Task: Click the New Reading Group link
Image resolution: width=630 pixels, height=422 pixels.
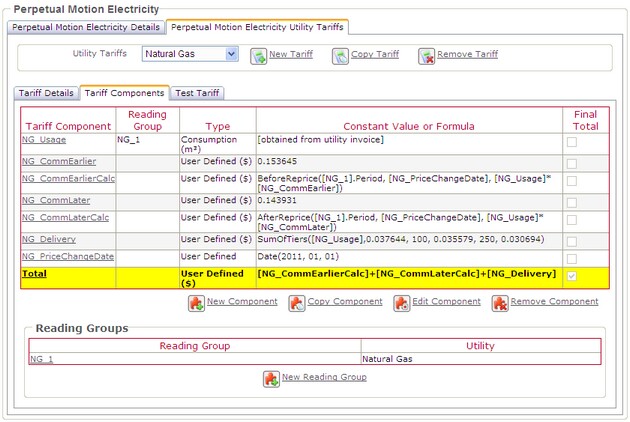Action: click(x=324, y=377)
